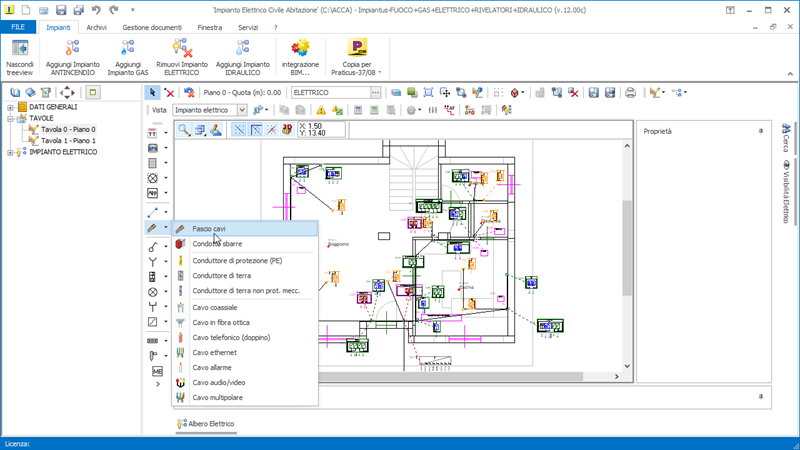Image resolution: width=800 pixels, height=450 pixels.
Task: Select the arrow pointer selection tool
Action: click(152, 92)
